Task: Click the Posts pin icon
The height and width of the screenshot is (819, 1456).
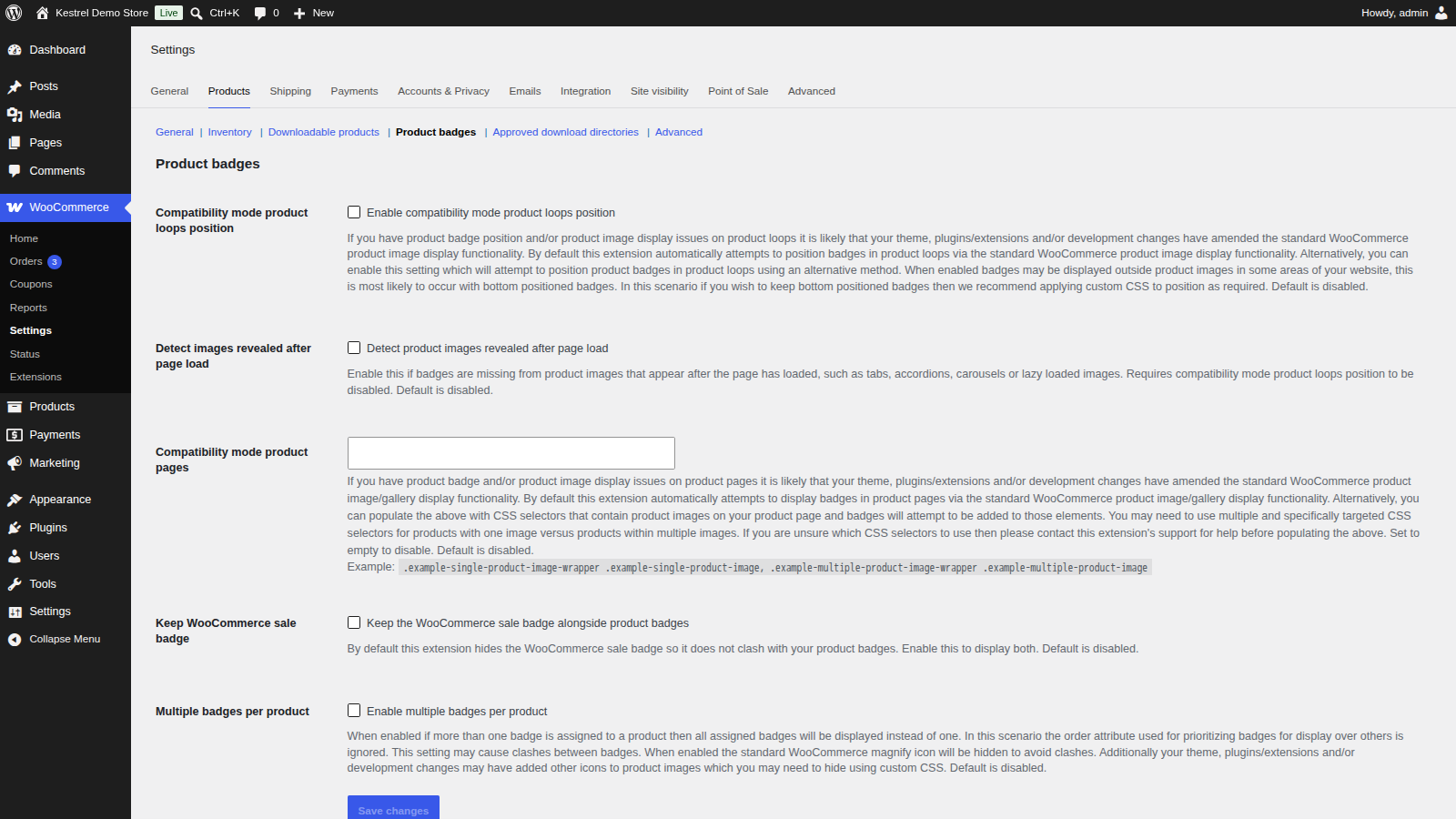Action: (15, 86)
